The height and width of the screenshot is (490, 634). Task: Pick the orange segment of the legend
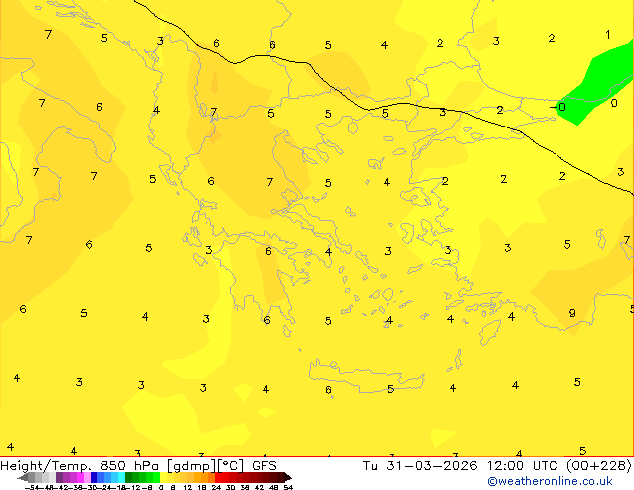(x=197, y=478)
